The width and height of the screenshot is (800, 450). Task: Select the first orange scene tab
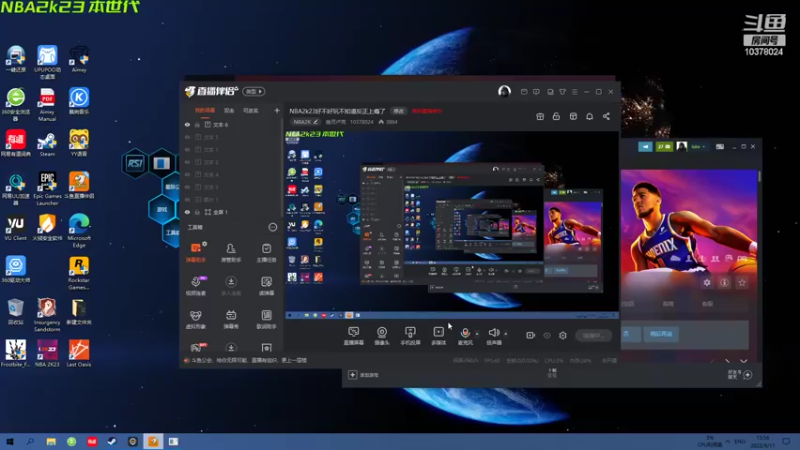(x=205, y=110)
